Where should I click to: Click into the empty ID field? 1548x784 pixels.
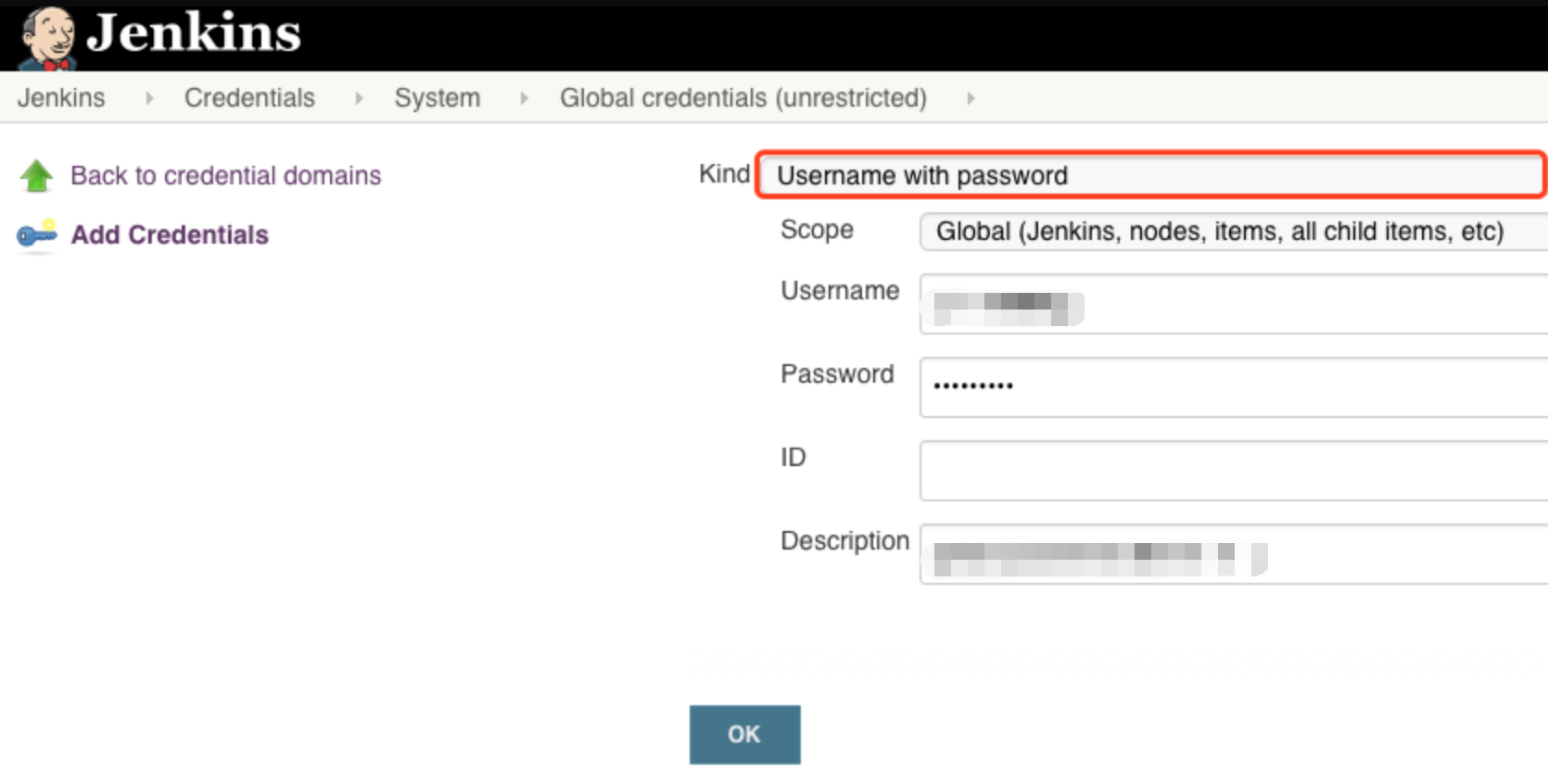point(1234,471)
